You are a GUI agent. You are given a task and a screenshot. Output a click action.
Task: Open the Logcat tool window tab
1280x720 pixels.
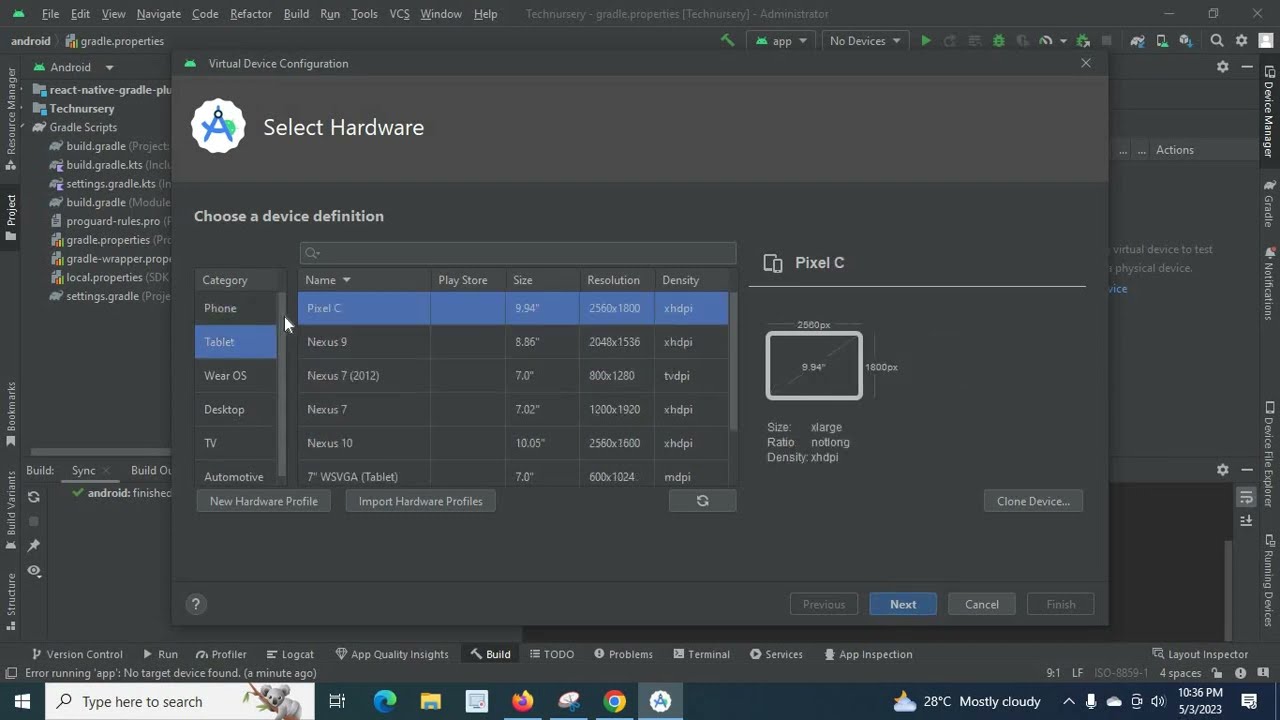click(289, 654)
